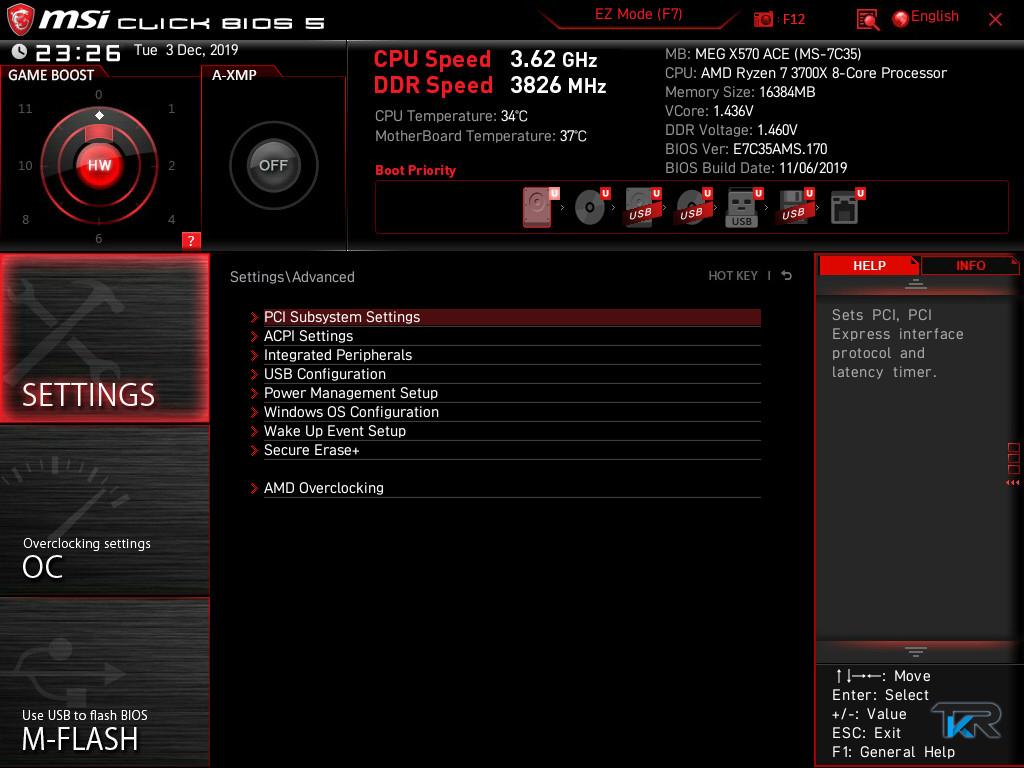1024x768 pixels.
Task: Switch to the HELP tab
Action: pyautogui.click(x=869, y=265)
